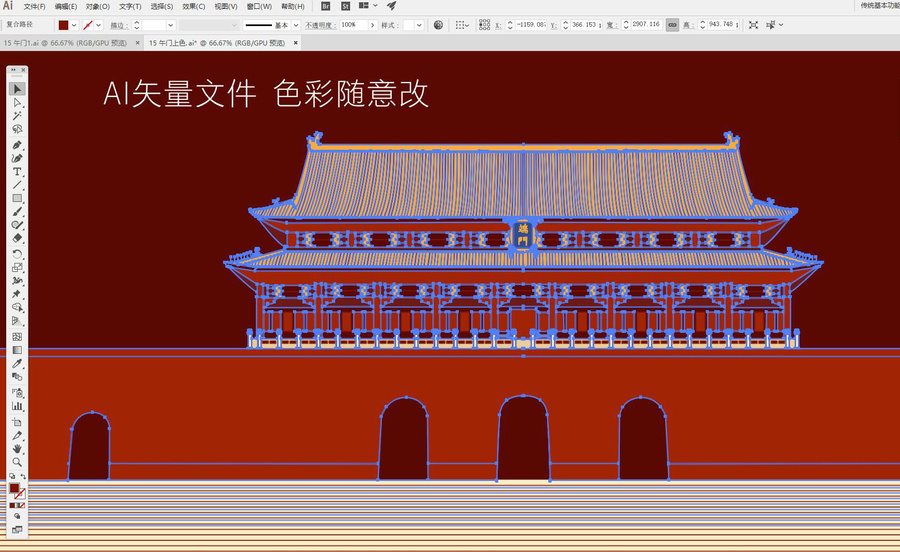This screenshot has height=552, width=900.
Task: Open the 对象(O) menu
Action: (98, 6)
